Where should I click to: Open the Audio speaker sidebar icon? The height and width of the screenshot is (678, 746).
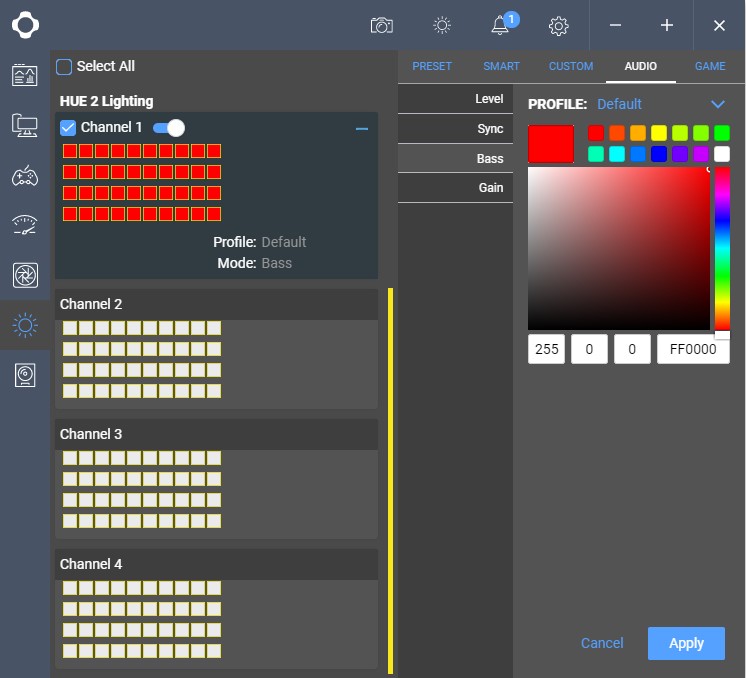pyautogui.click(x=25, y=375)
